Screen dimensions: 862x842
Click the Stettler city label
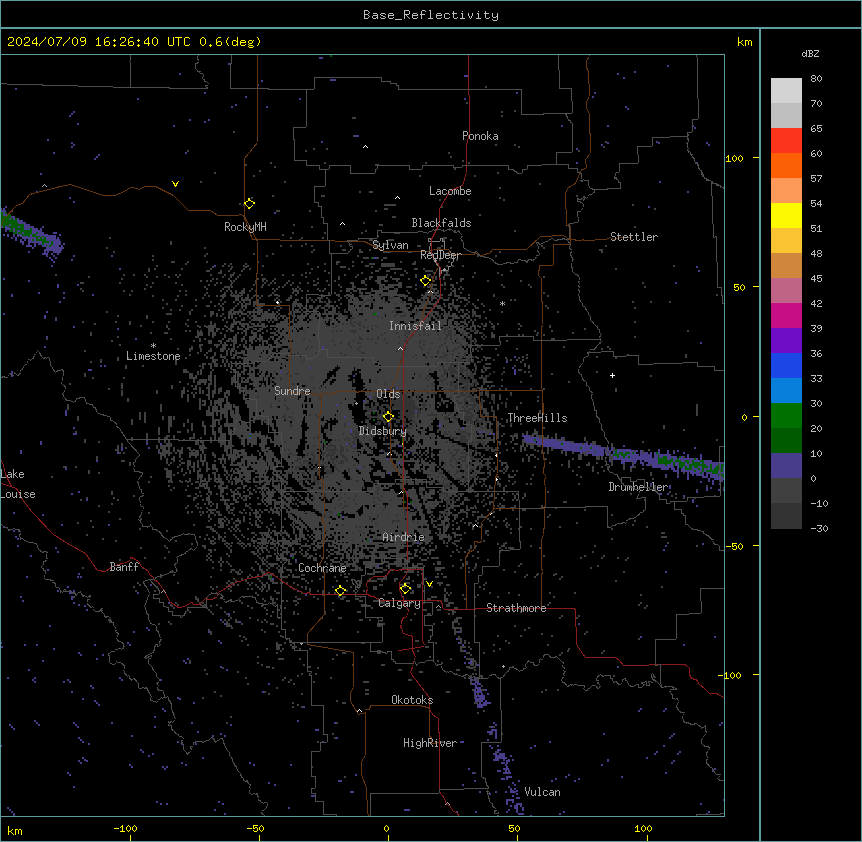pyautogui.click(x=634, y=237)
